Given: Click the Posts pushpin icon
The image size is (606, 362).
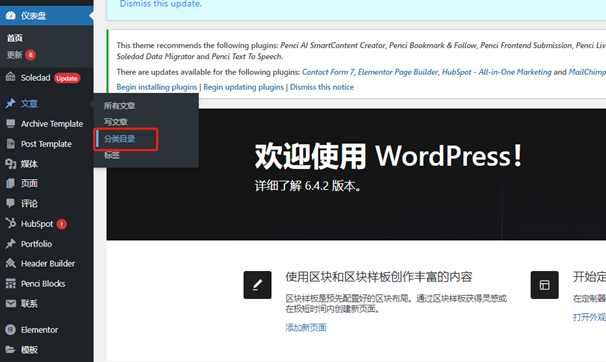Looking at the screenshot, I should point(10,103).
